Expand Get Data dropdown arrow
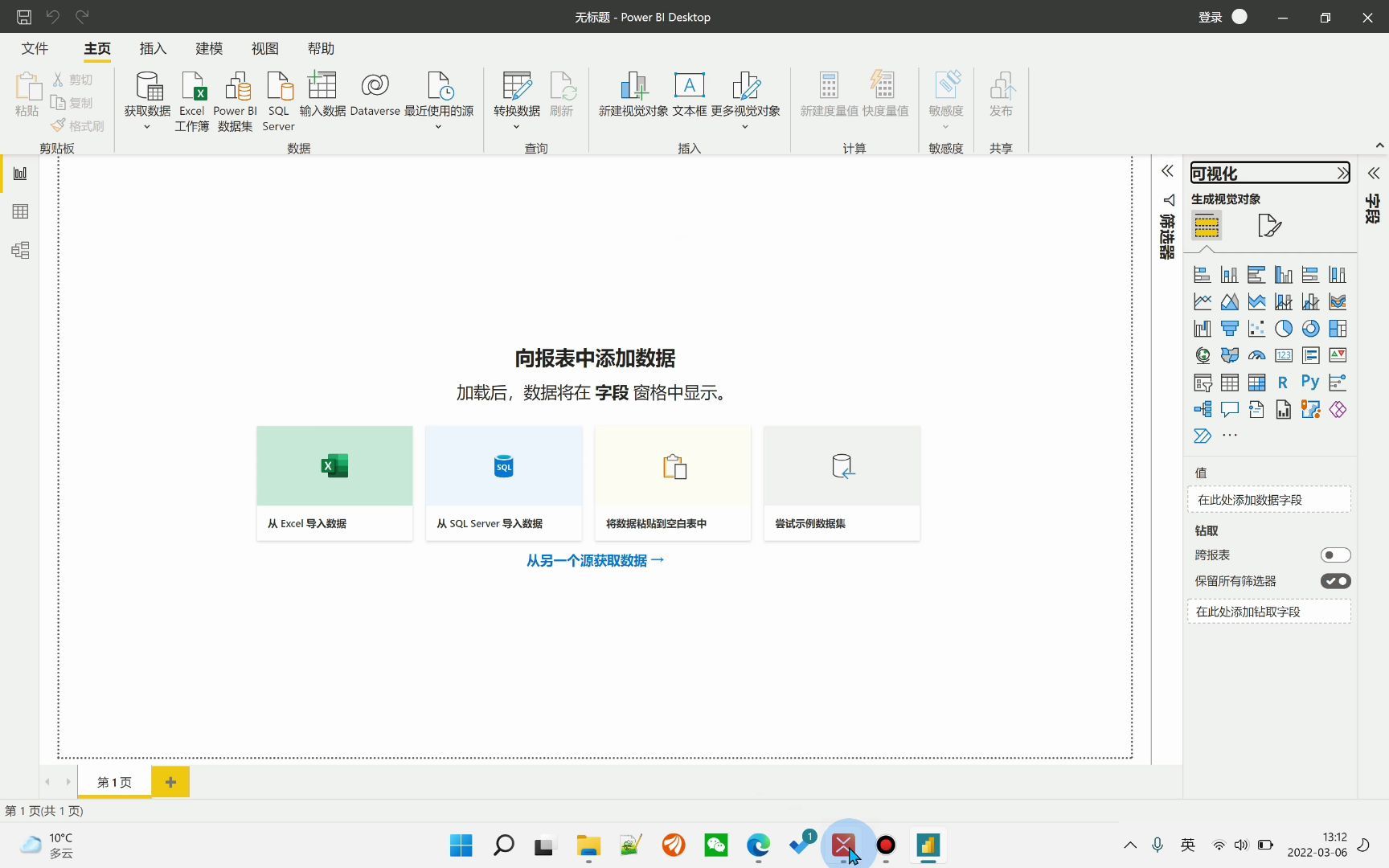The image size is (1389, 868). (x=147, y=127)
